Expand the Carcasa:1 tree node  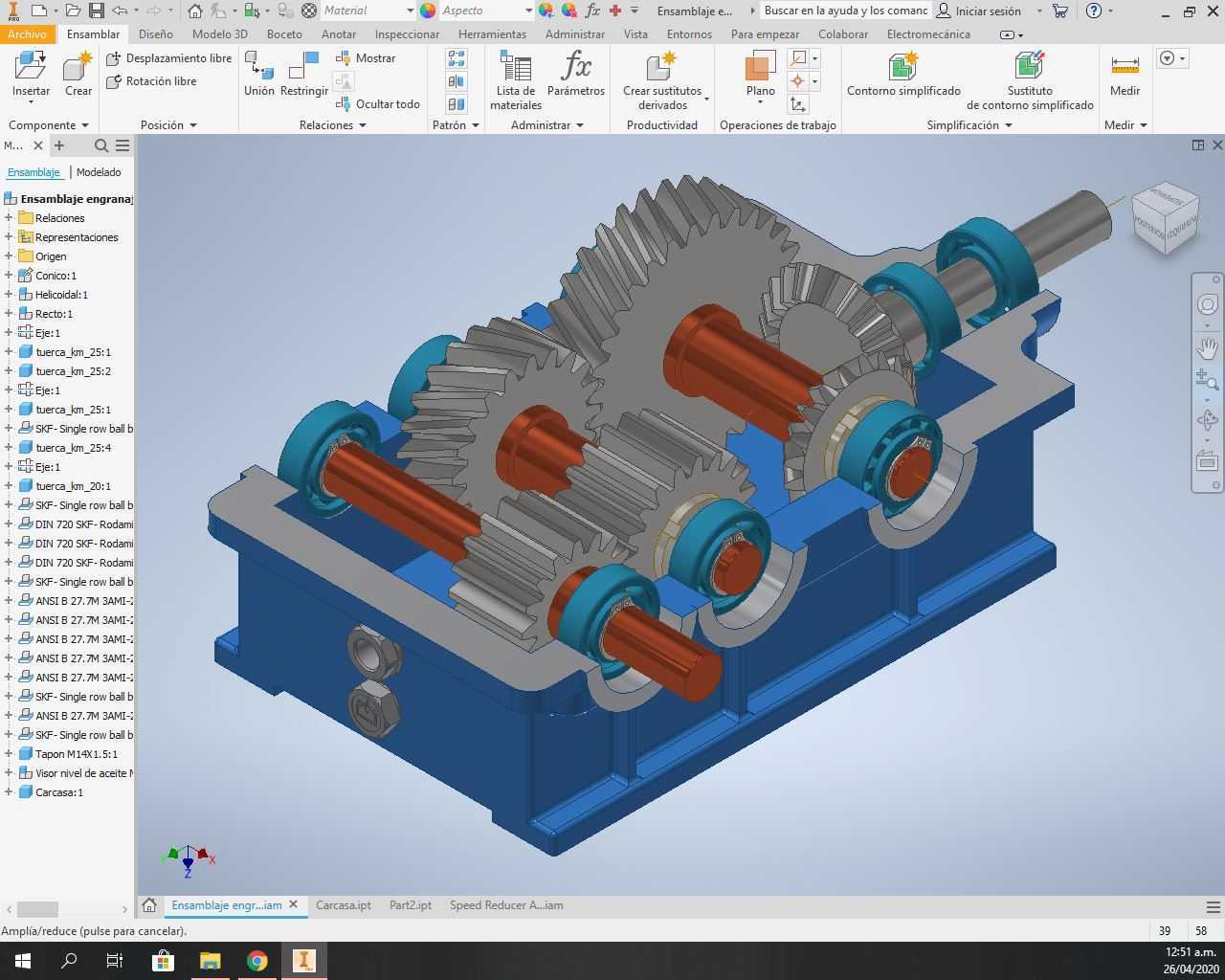point(9,792)
